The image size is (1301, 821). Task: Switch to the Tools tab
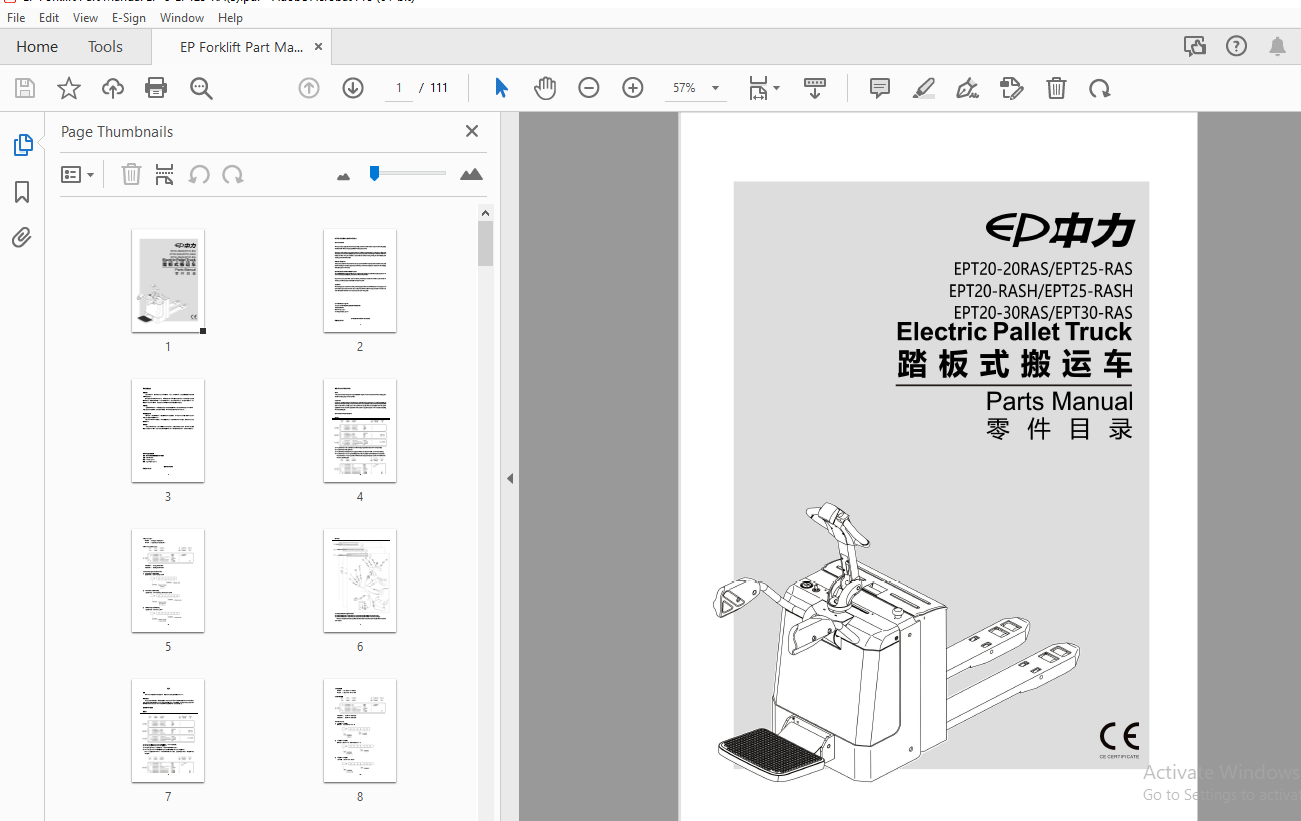tap(105, 47)
